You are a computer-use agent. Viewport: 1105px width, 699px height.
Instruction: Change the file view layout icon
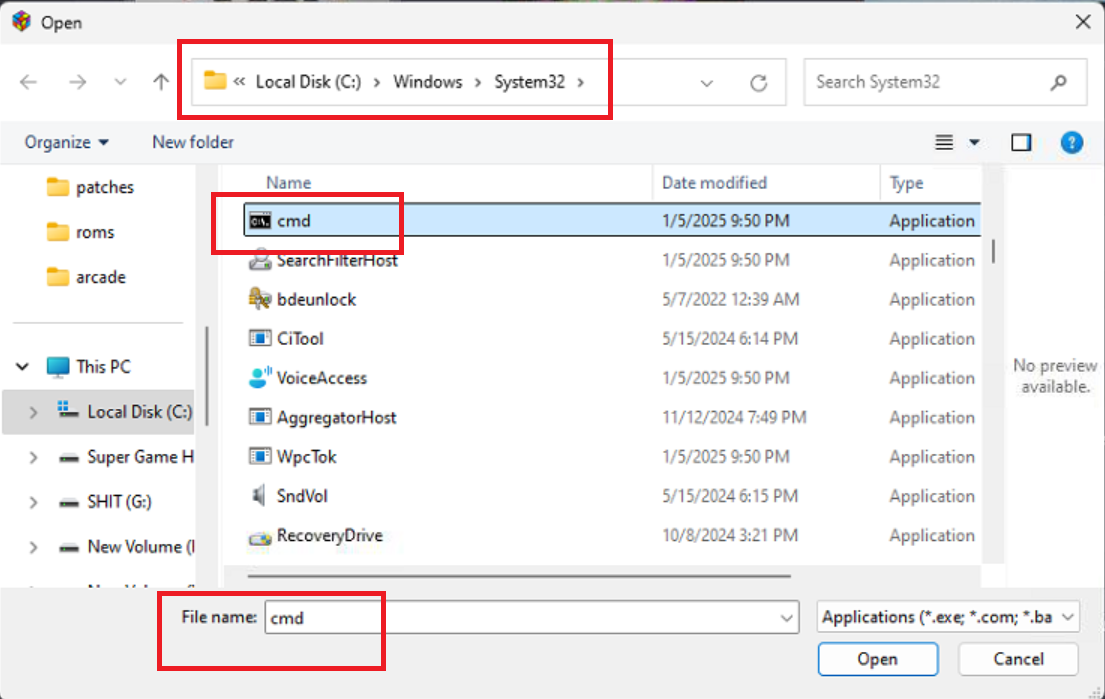point(944,142)
